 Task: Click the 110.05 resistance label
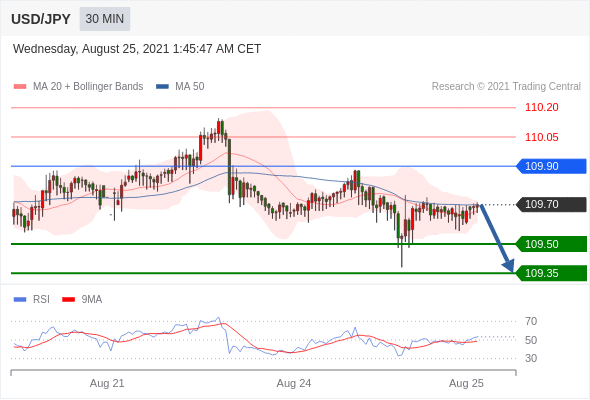click(541, 137)
